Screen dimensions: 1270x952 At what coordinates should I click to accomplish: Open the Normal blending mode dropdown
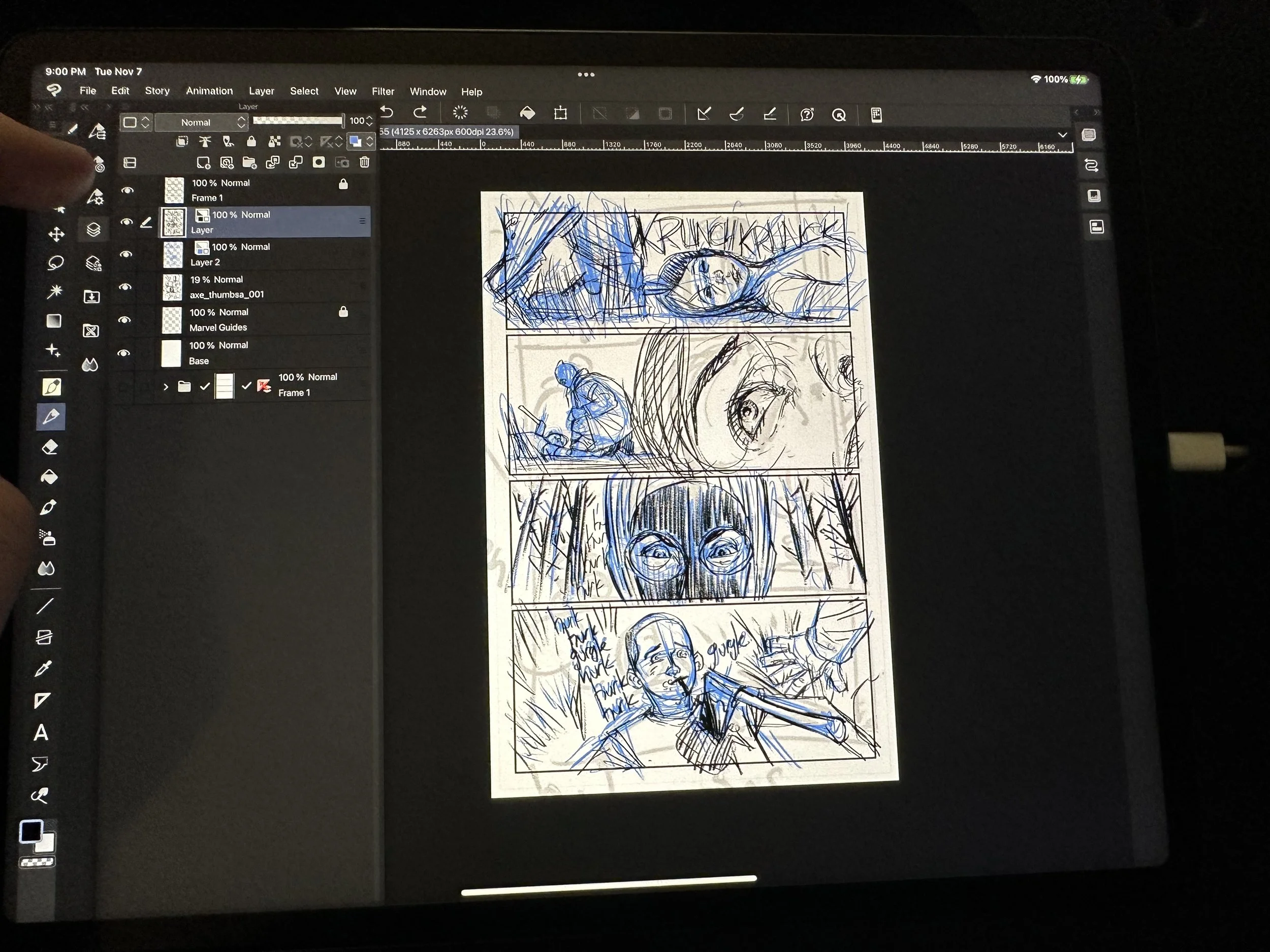coord(202,122)
